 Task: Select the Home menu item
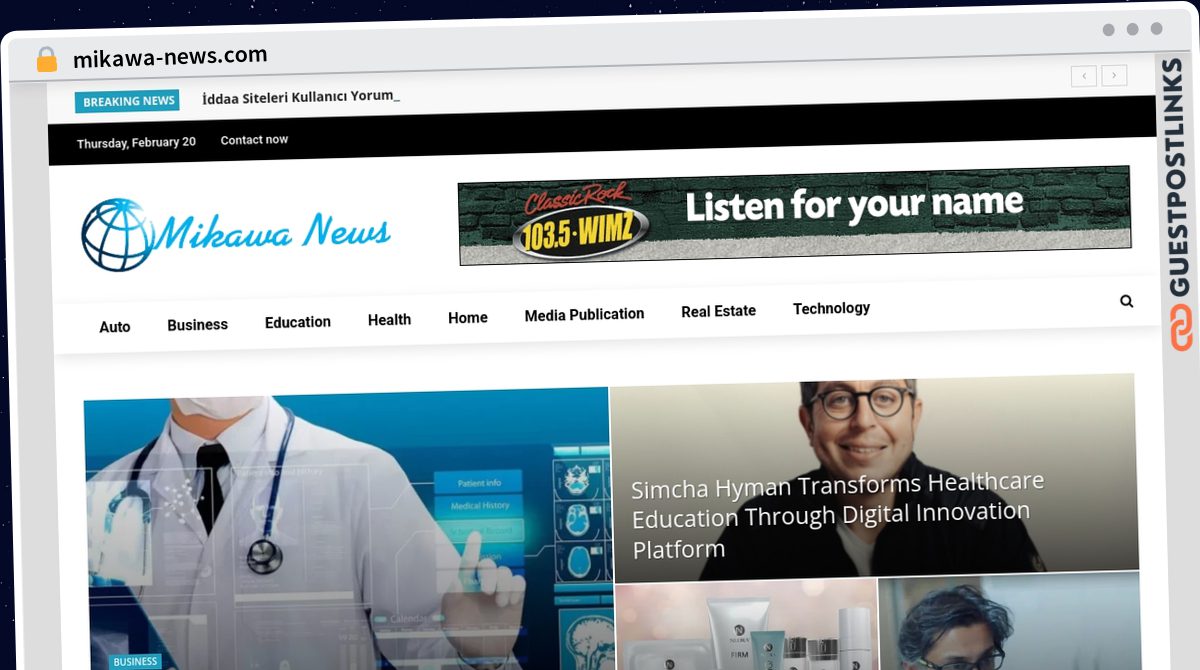click(x=468, y=318)
